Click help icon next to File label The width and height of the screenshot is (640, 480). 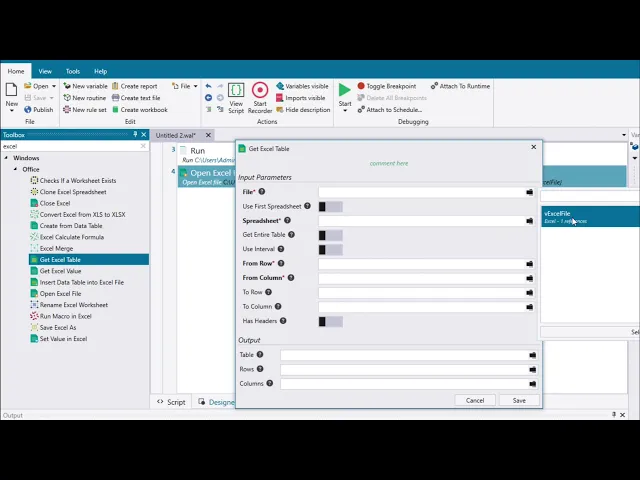(262, 191)
